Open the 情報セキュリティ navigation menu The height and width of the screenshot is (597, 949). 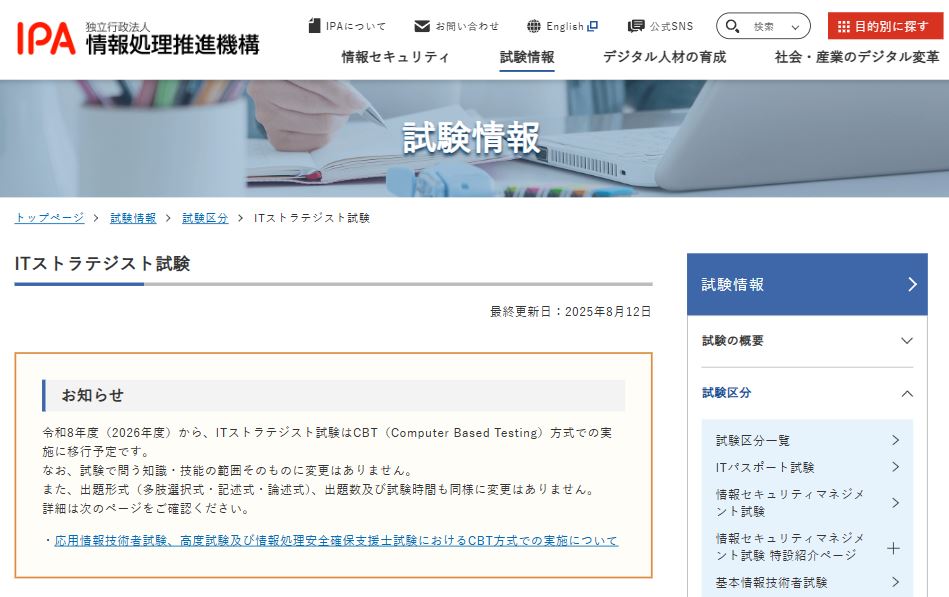pos(395,57)
